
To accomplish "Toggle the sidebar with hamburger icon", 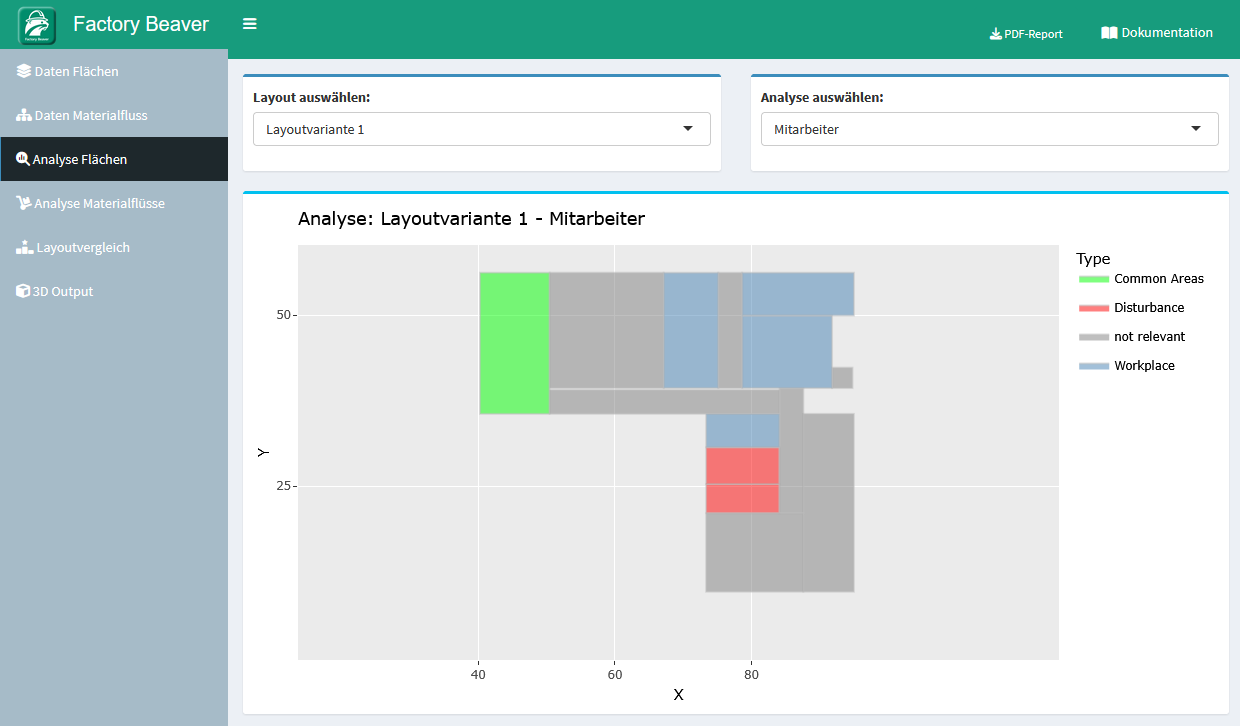I will (x=250, y=24).
